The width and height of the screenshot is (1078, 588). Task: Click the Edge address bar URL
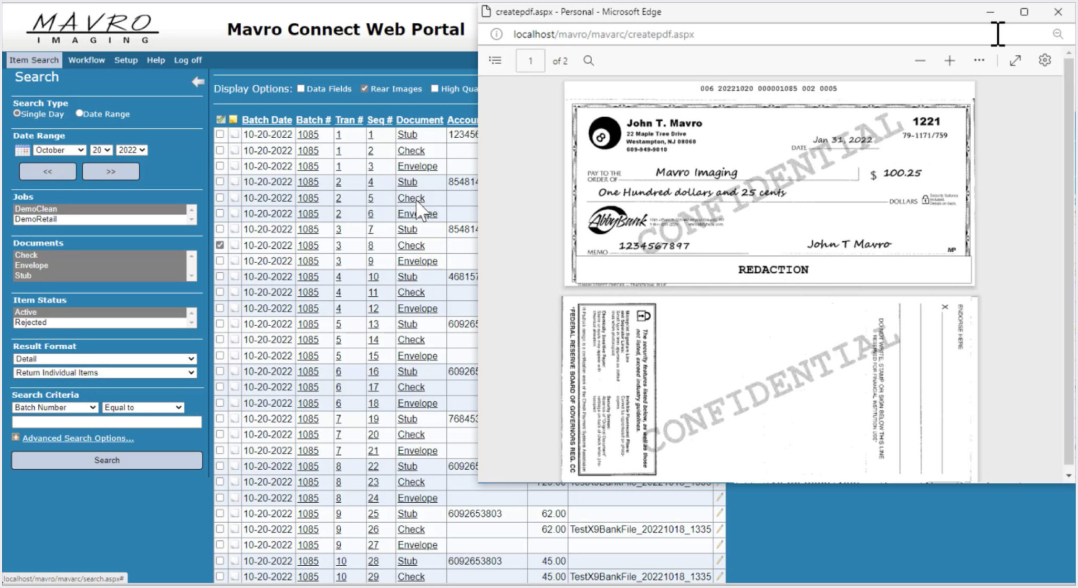pos(604,34)
